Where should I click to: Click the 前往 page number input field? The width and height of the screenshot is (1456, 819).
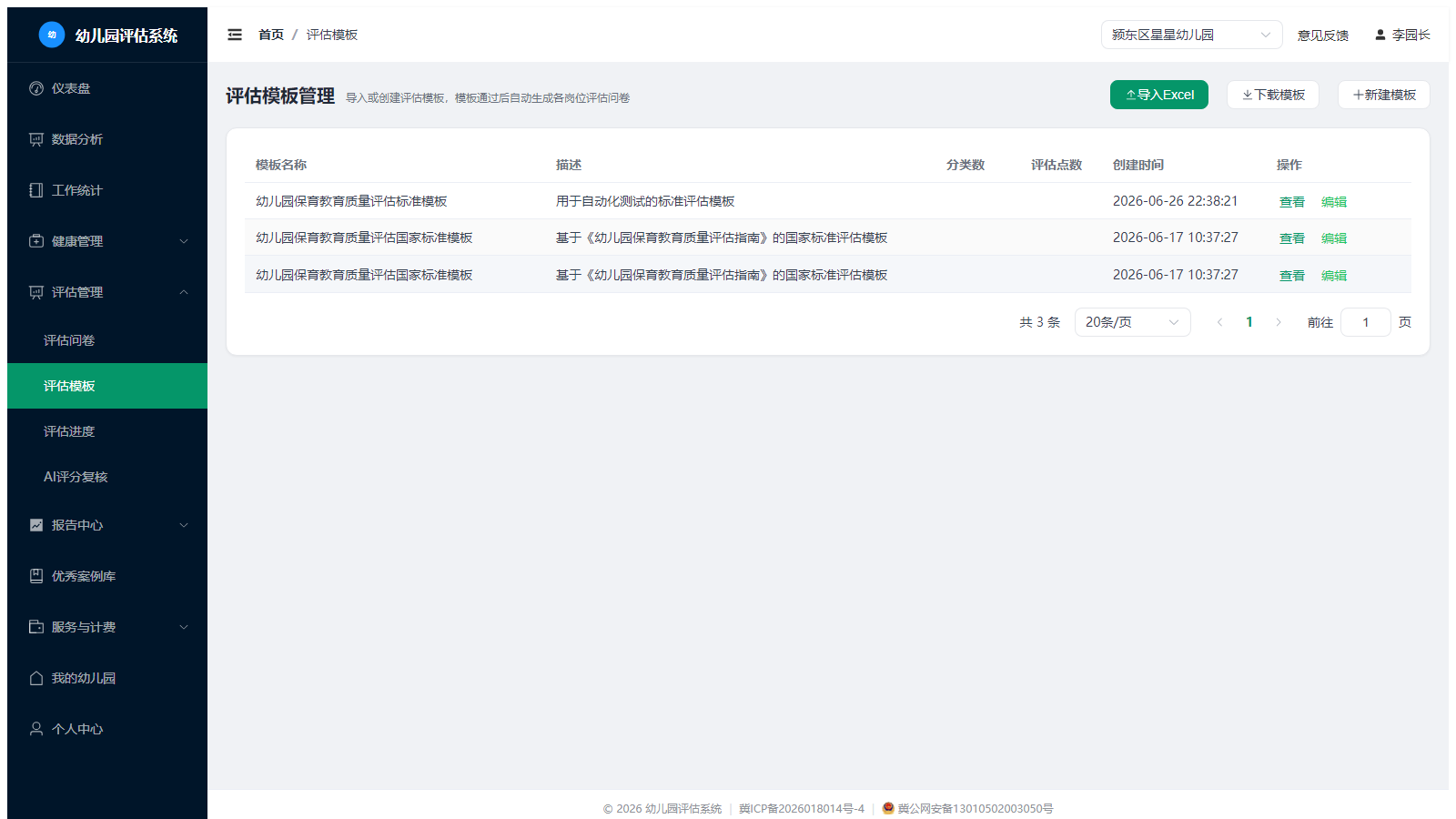(x=1366, y=322)
